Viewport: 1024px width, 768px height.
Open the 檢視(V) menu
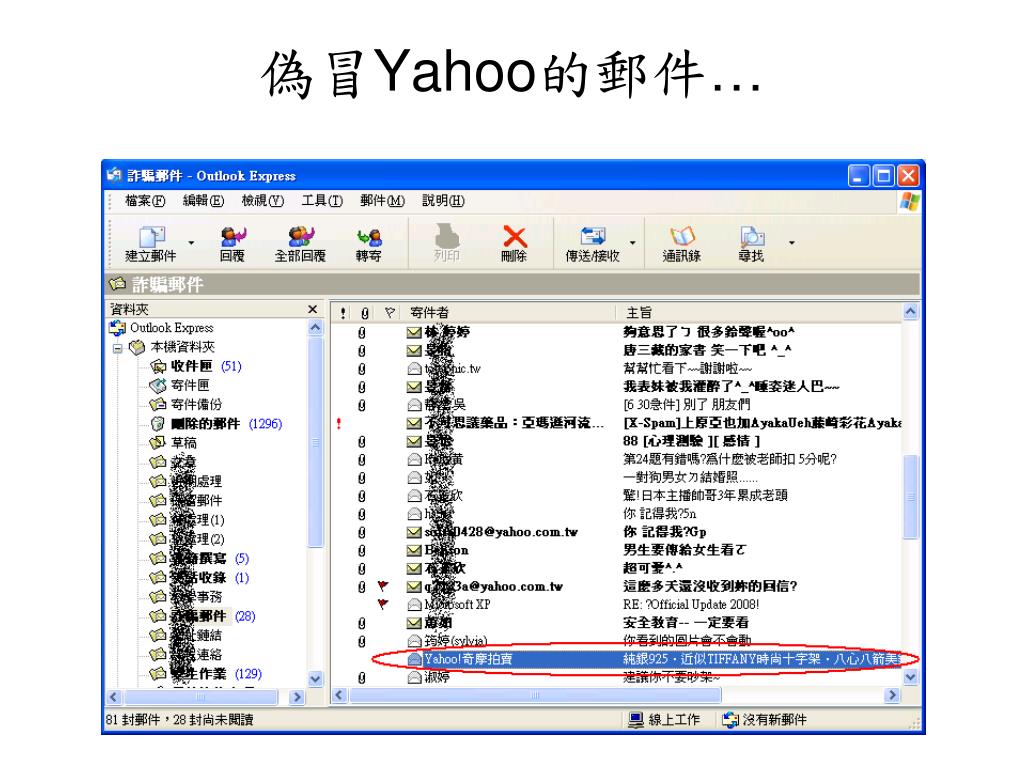[263, 200]
